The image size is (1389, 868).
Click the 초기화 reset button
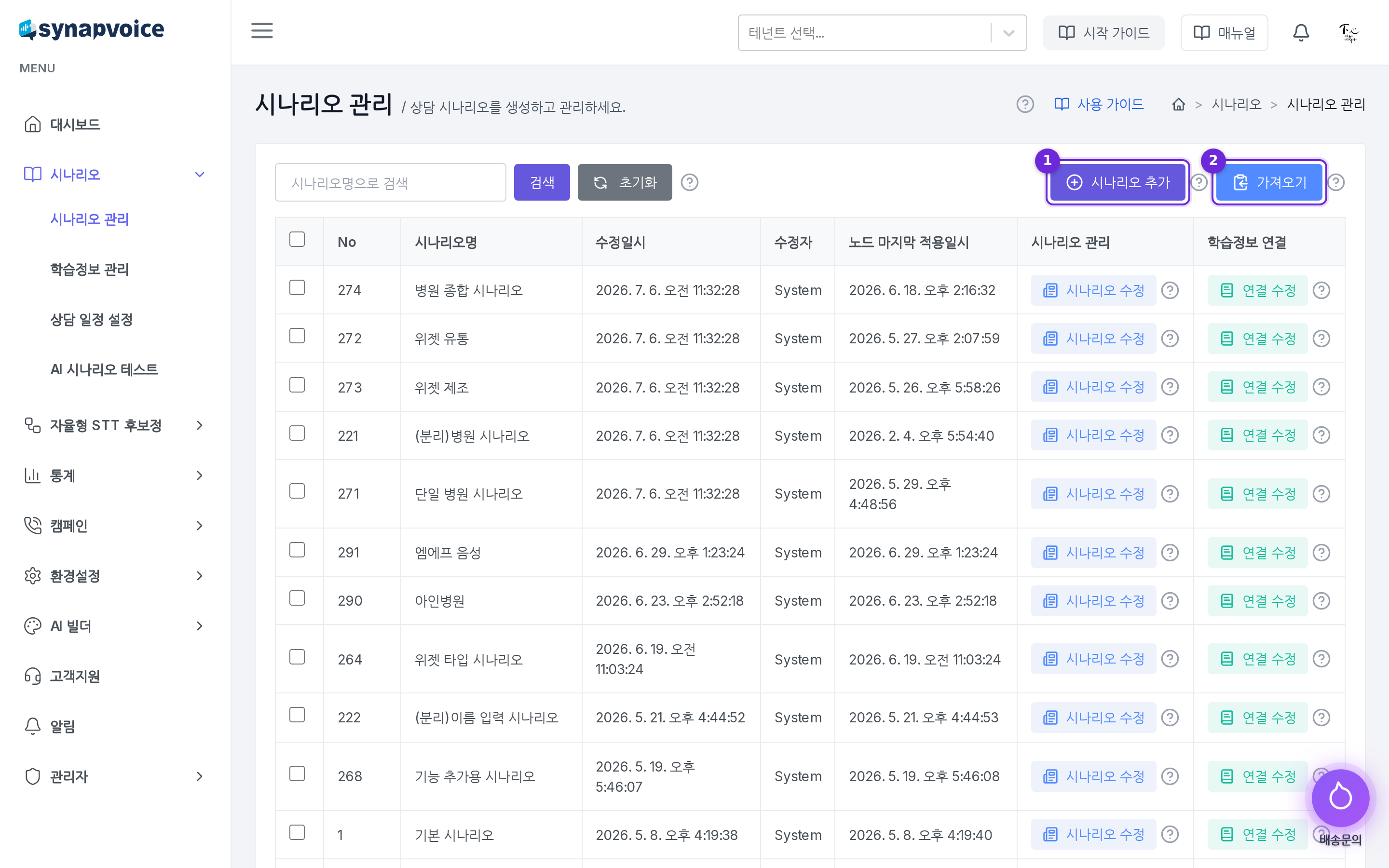point(625,183)
